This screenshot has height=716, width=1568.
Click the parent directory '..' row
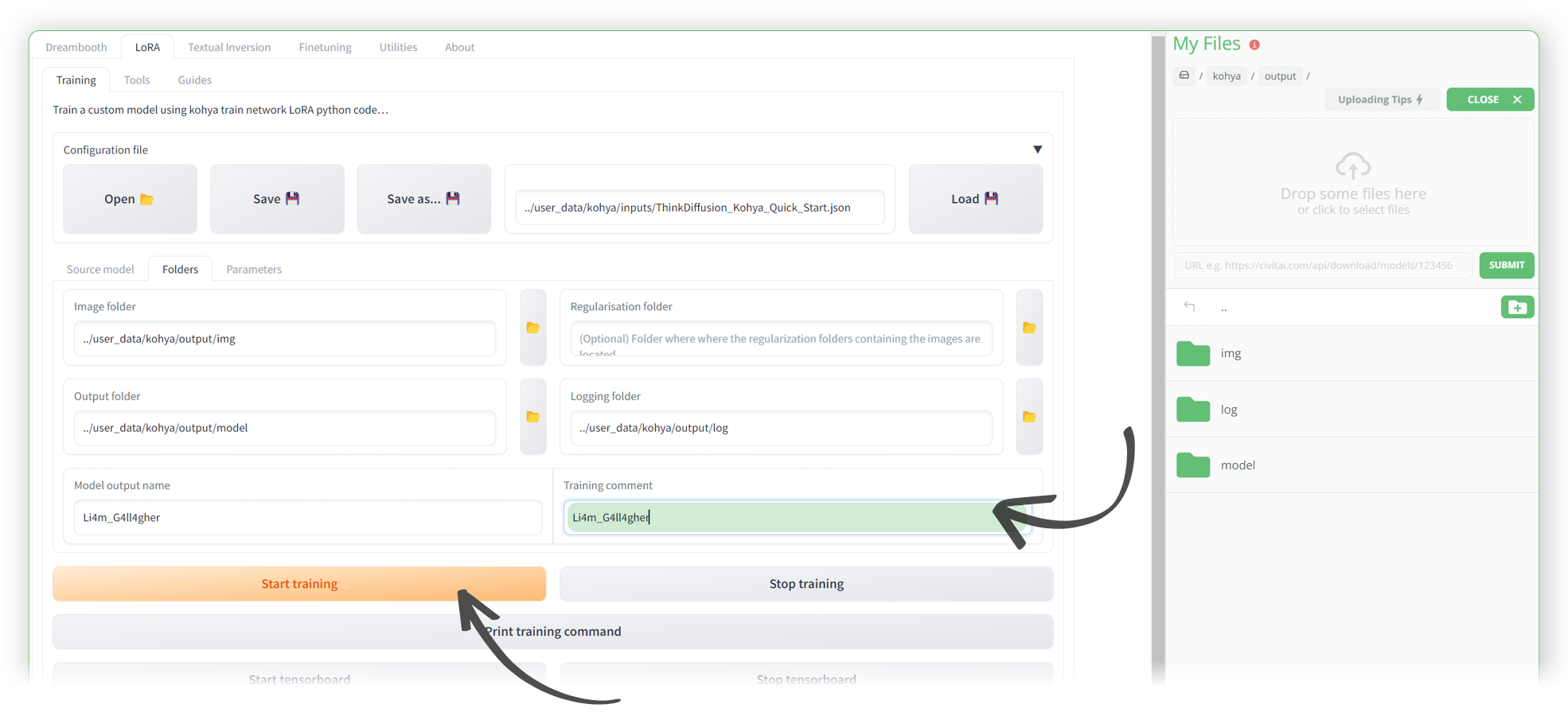tap(1352, 307)
